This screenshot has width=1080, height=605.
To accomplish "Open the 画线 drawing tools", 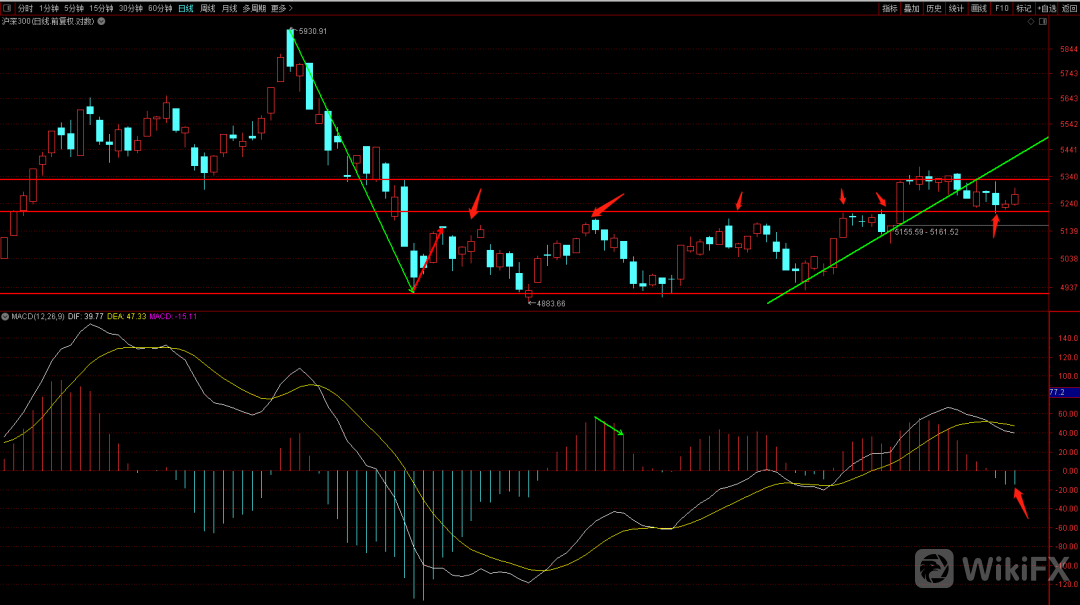I will (979, 8).
